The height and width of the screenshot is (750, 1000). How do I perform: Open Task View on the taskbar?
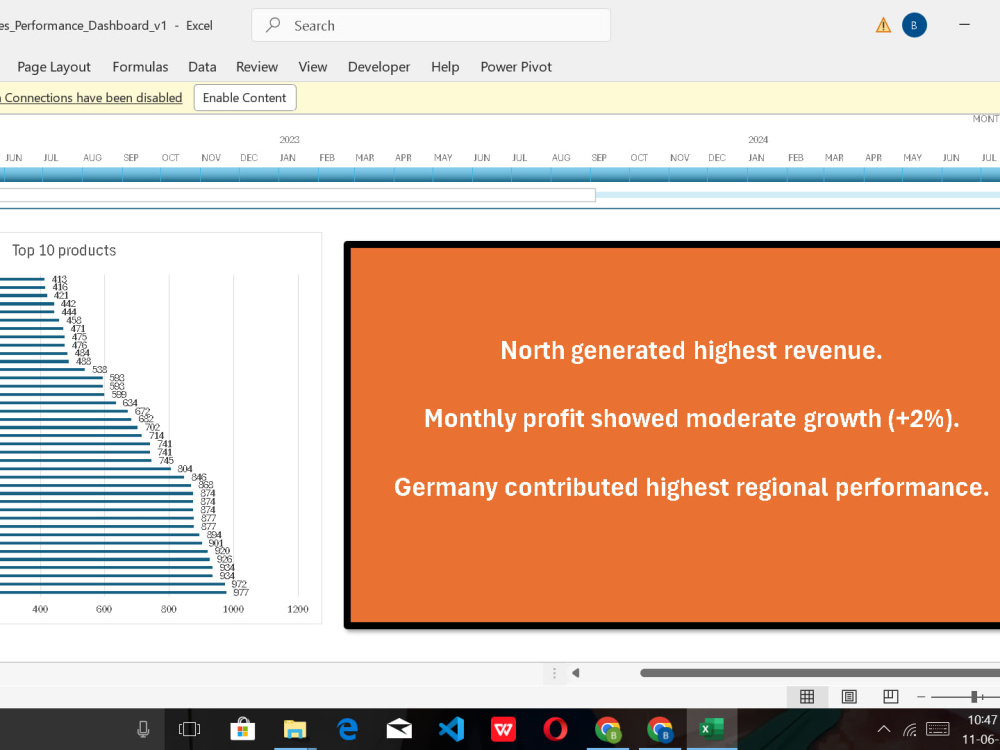coord(189,729)
